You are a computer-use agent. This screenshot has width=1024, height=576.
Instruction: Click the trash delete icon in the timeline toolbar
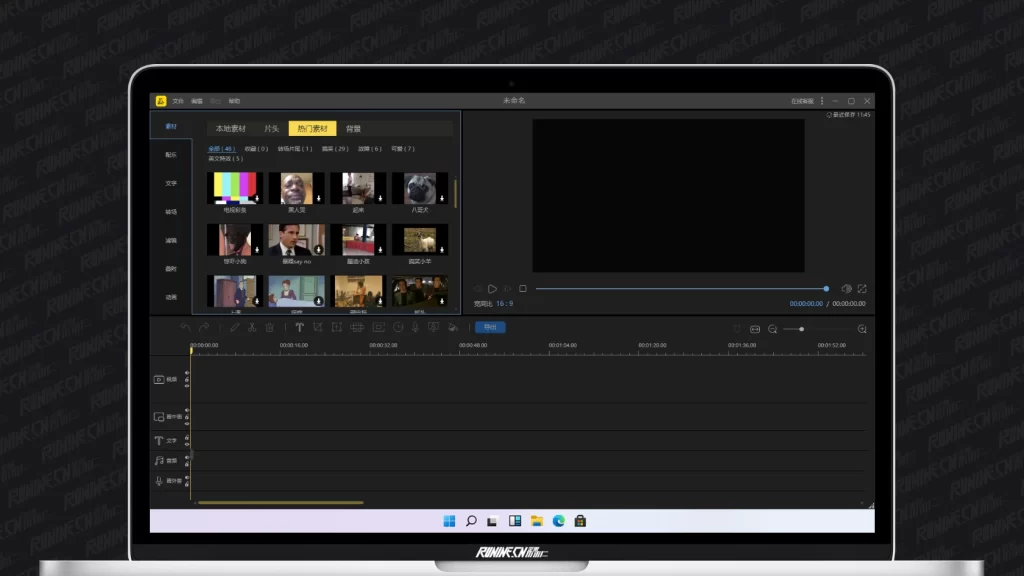270,327
